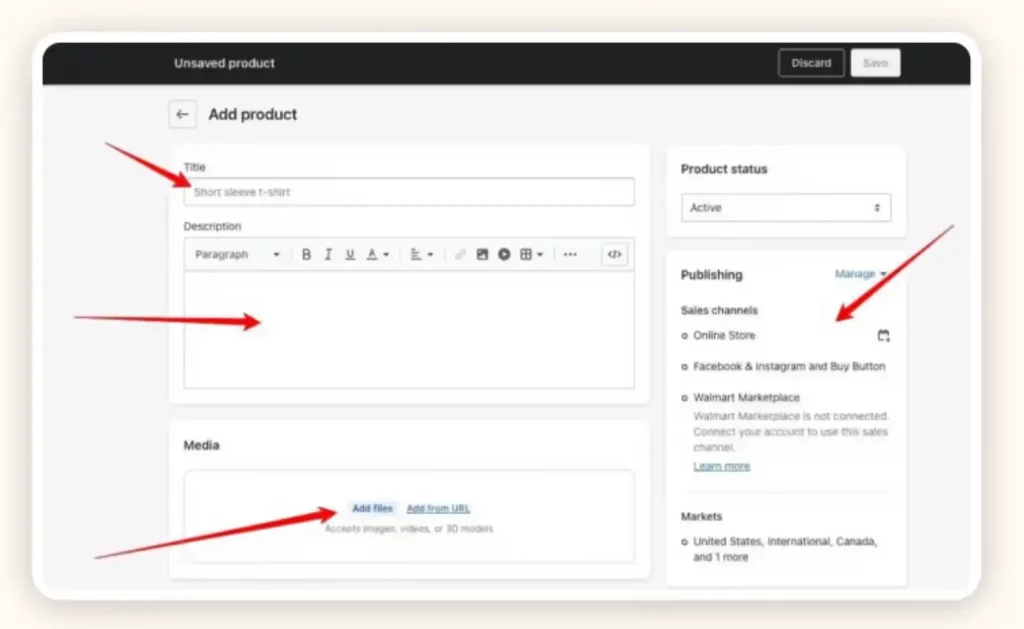
Task: Expand the text alignment dropdown
Action: [x=421, y=255]
